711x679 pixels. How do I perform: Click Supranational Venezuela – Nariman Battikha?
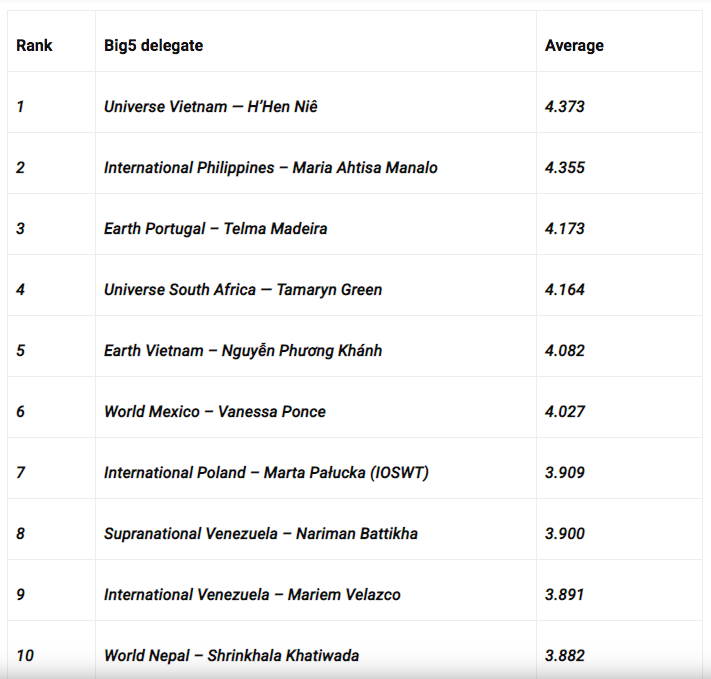(x=260, y=533)
